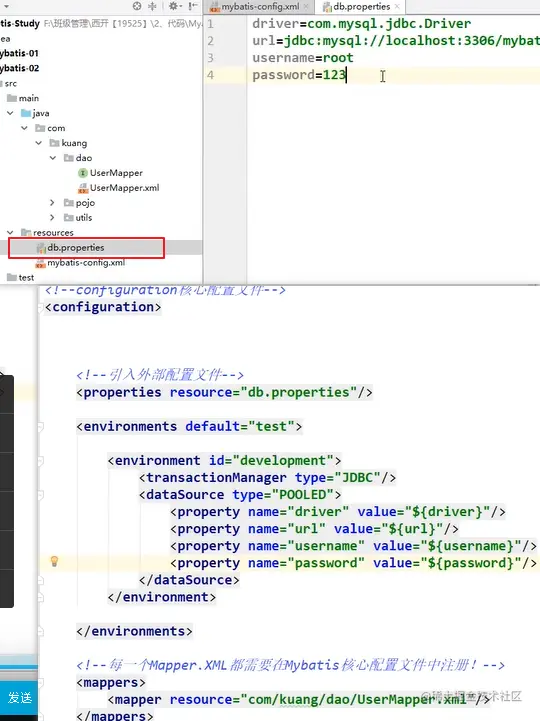The width and height of the screenshot is (540, 721).
Task: Select the UserMapper interface file
Action: point(116,173)
